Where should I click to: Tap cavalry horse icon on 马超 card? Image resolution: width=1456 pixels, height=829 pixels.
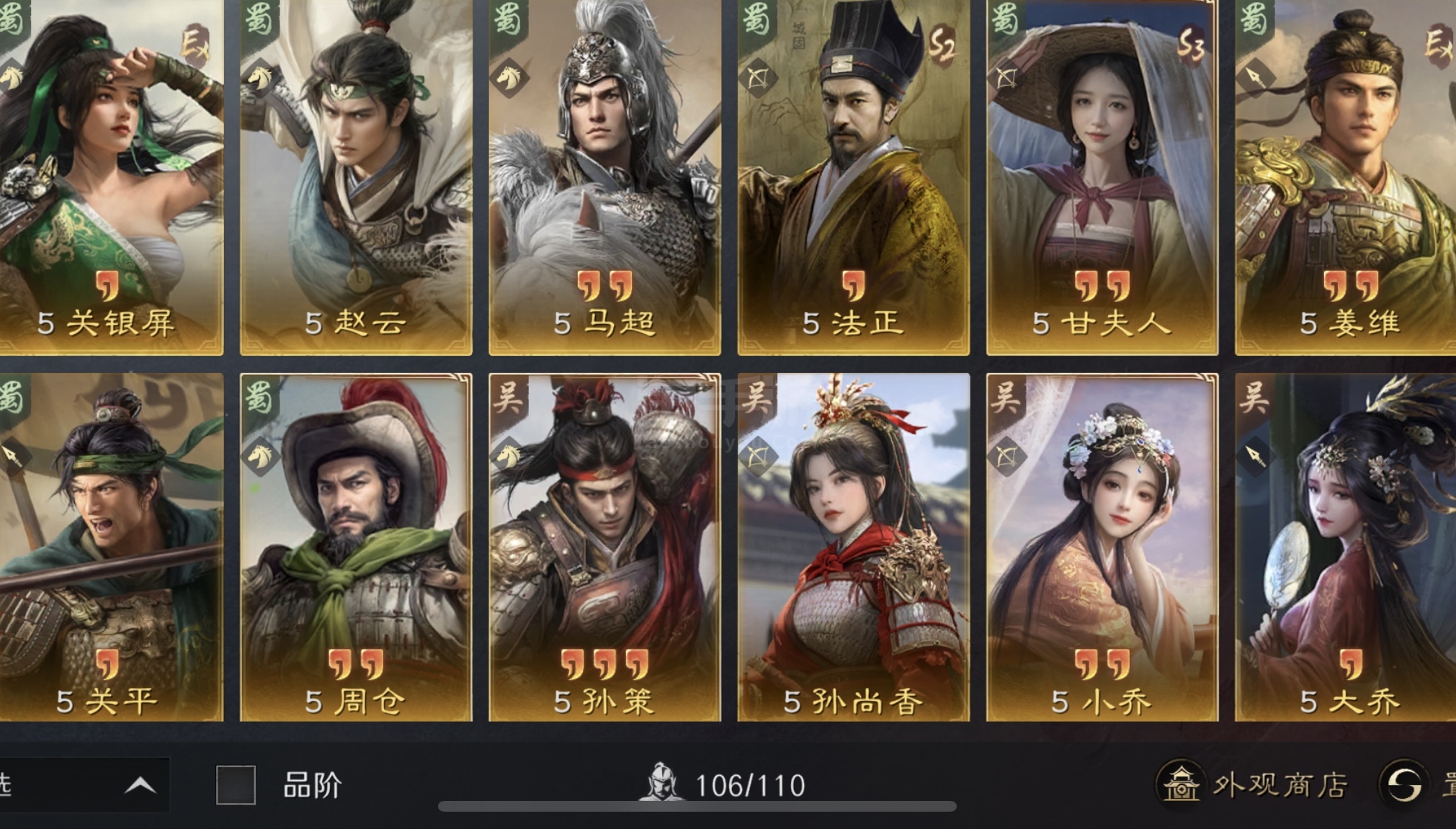click(x=509, y=78)
